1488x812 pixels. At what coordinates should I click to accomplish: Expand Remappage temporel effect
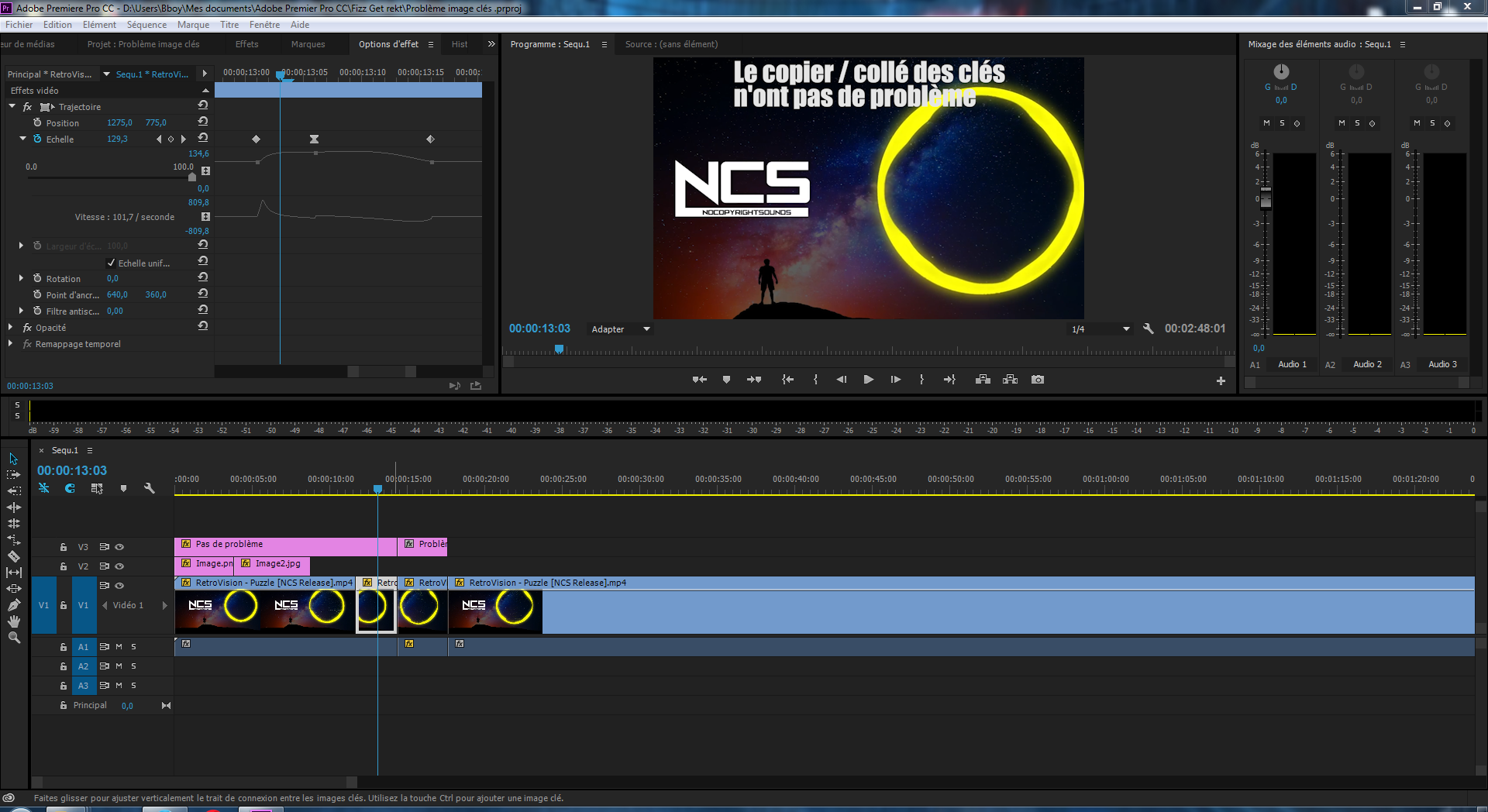10,343
